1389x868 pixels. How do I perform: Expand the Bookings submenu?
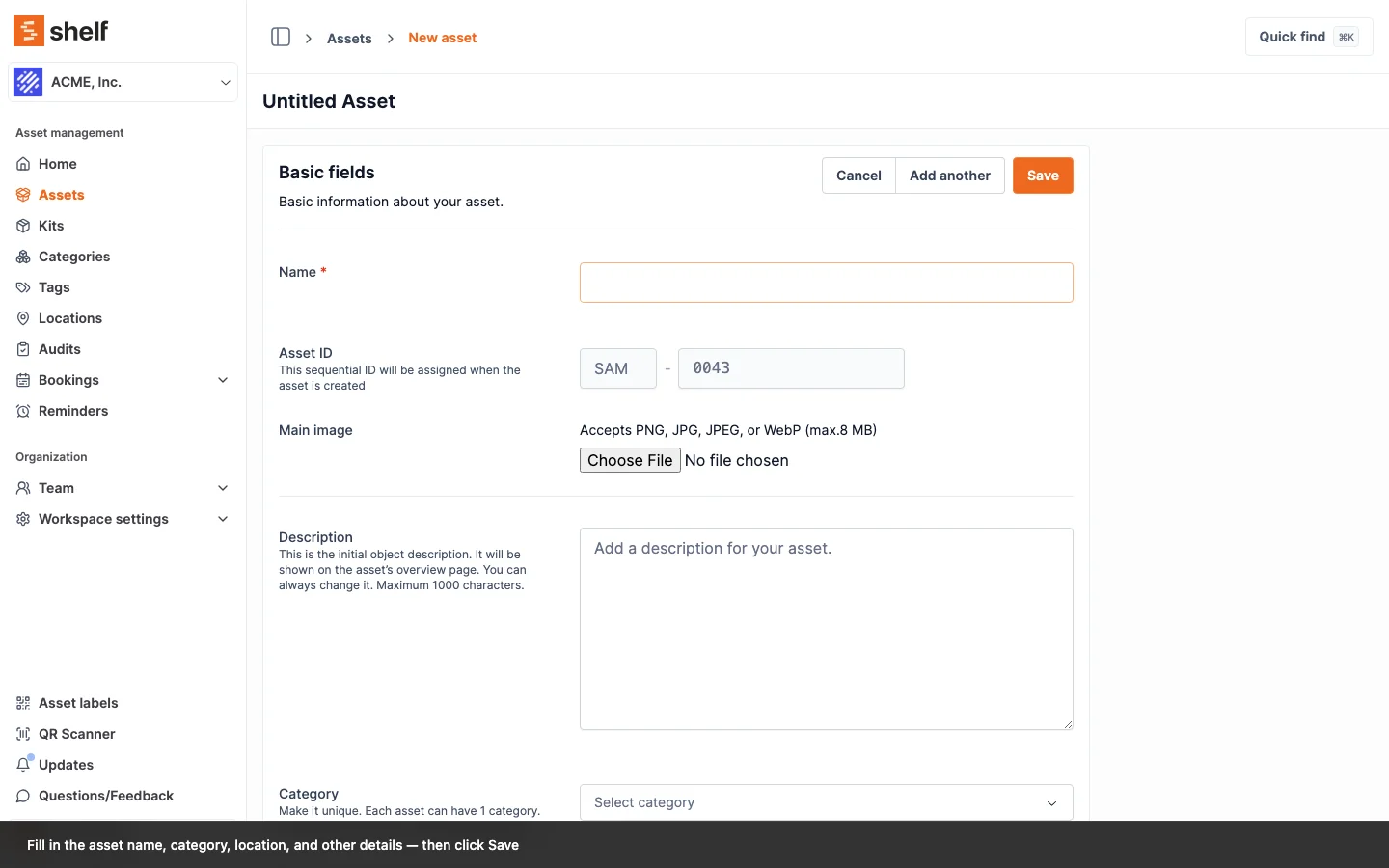(x=223, y=380)
